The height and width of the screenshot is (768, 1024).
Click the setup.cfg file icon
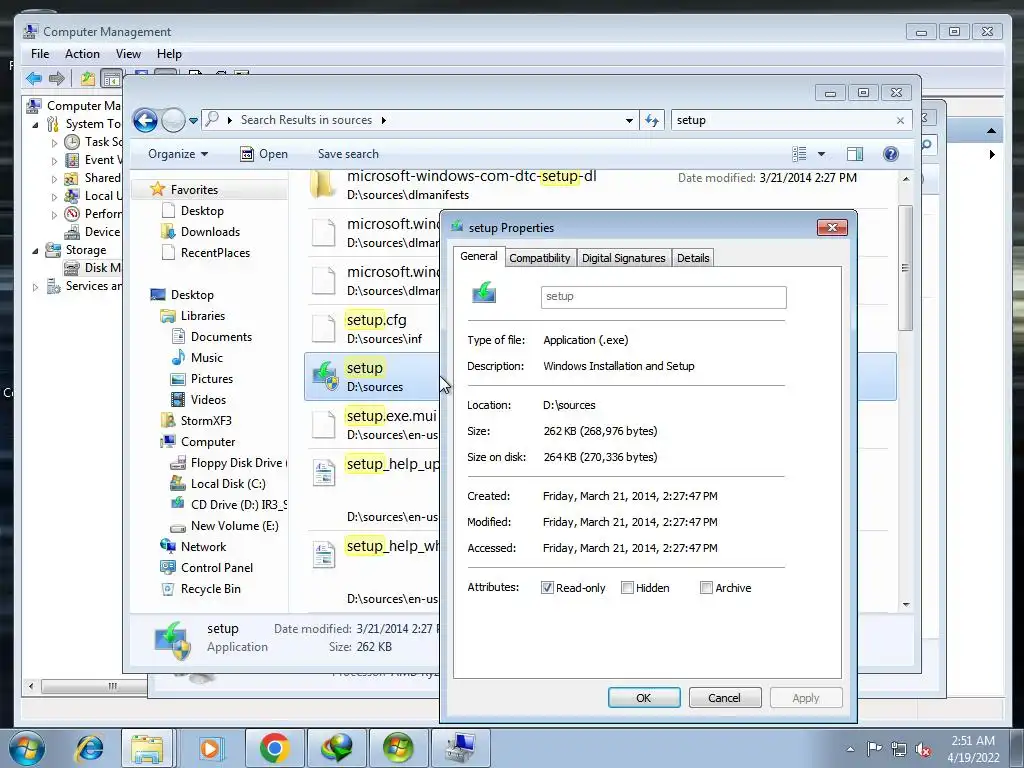point(323,328)
